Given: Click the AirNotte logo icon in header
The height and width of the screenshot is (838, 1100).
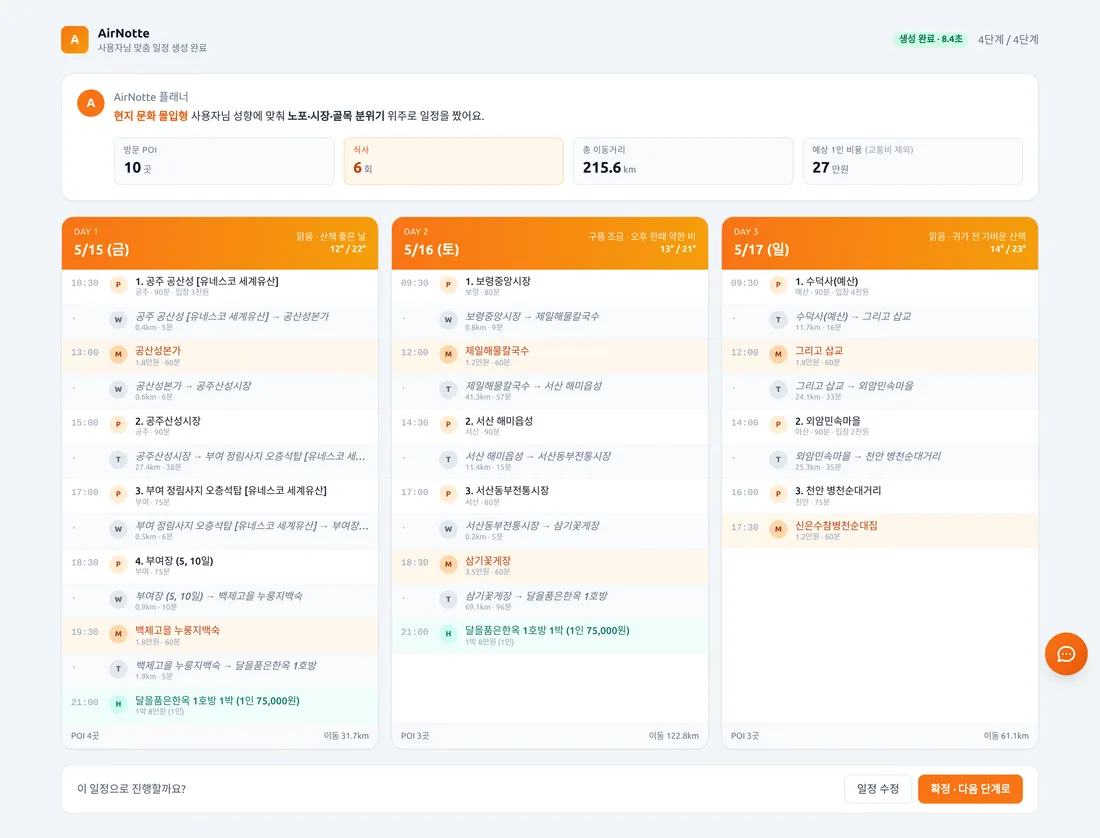Looking at the screenshot, I should (75, 40).
